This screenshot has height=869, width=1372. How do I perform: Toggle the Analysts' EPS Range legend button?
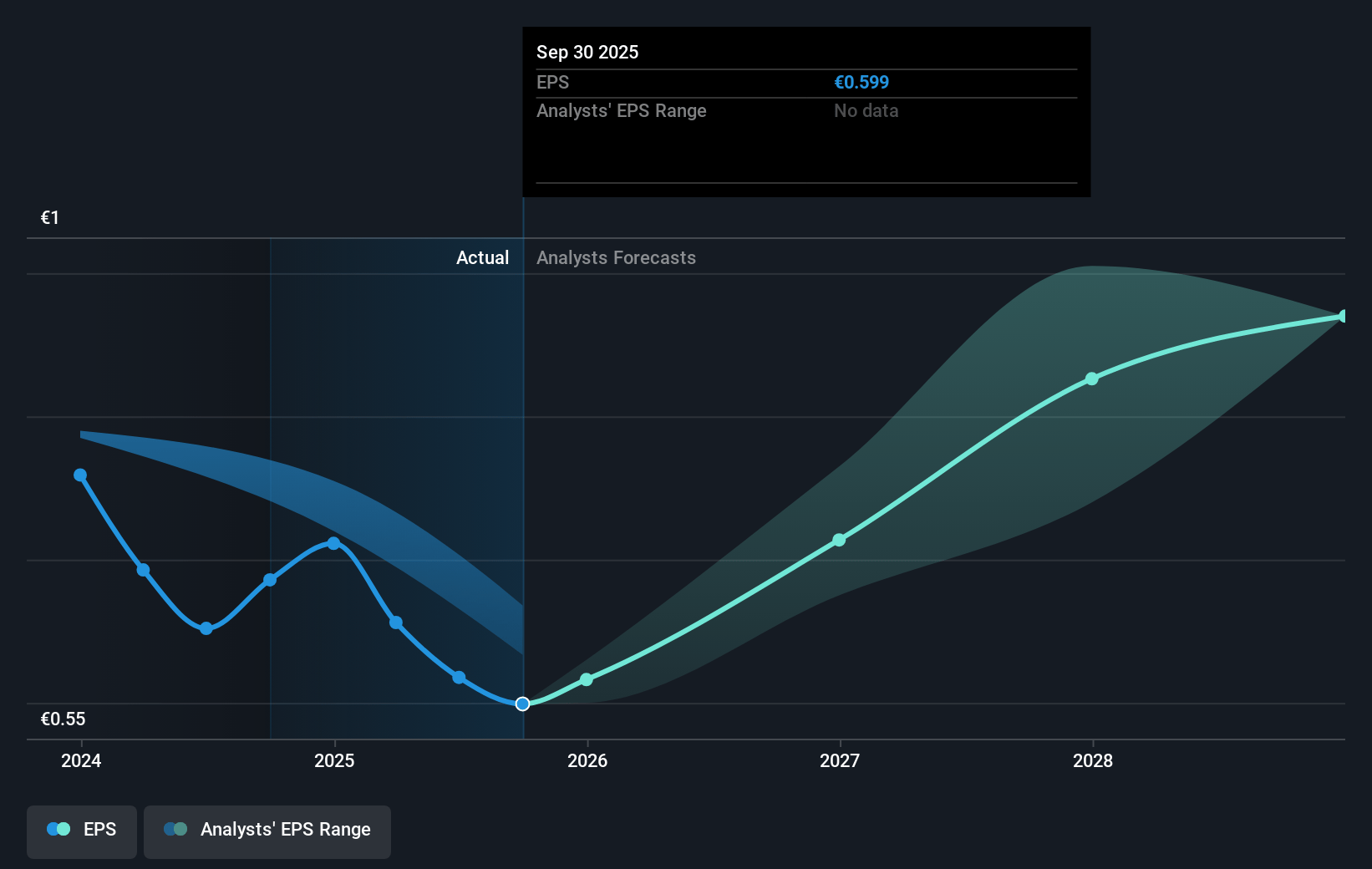(267, 831)
